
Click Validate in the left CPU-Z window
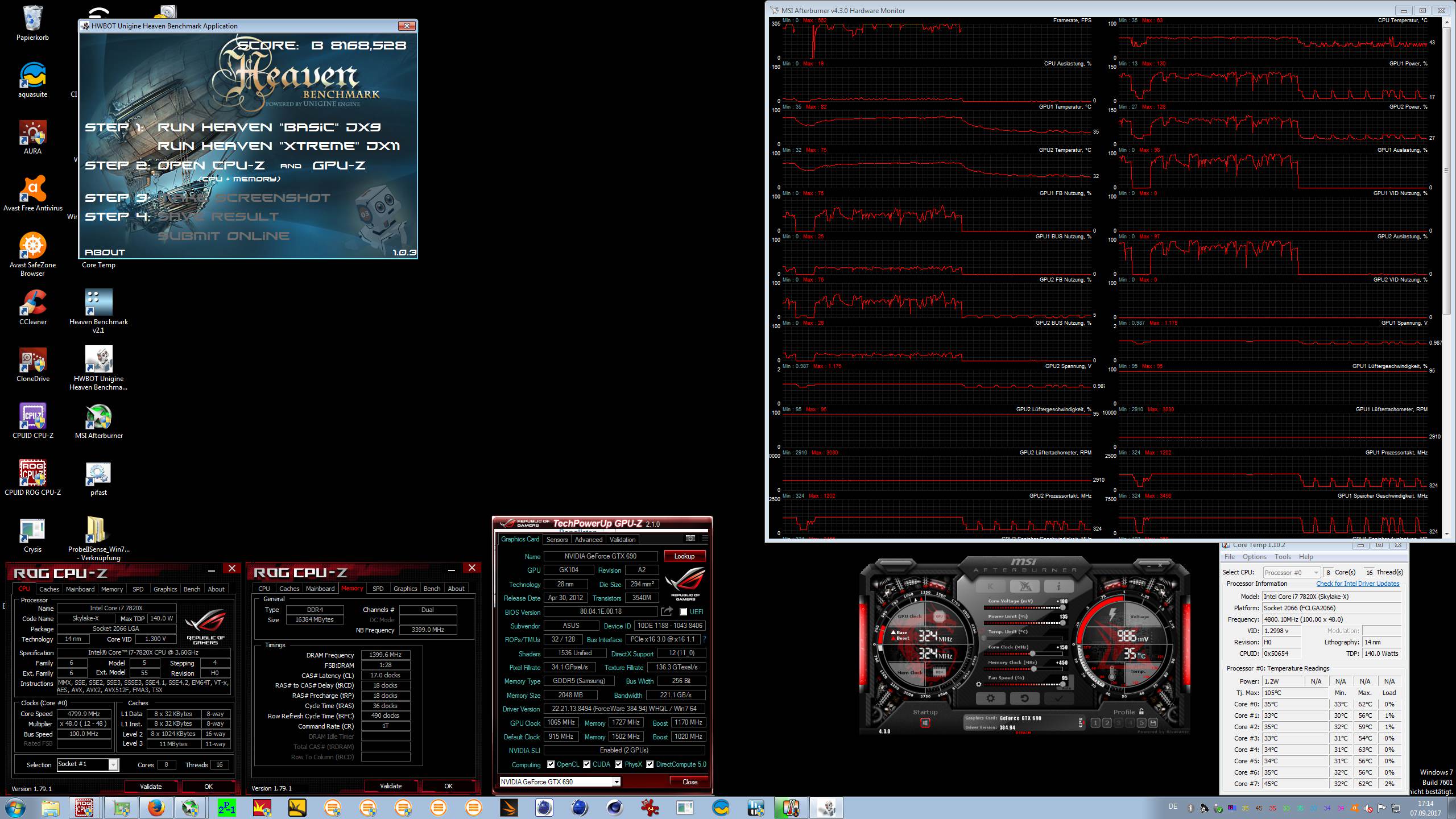(151, 787)
